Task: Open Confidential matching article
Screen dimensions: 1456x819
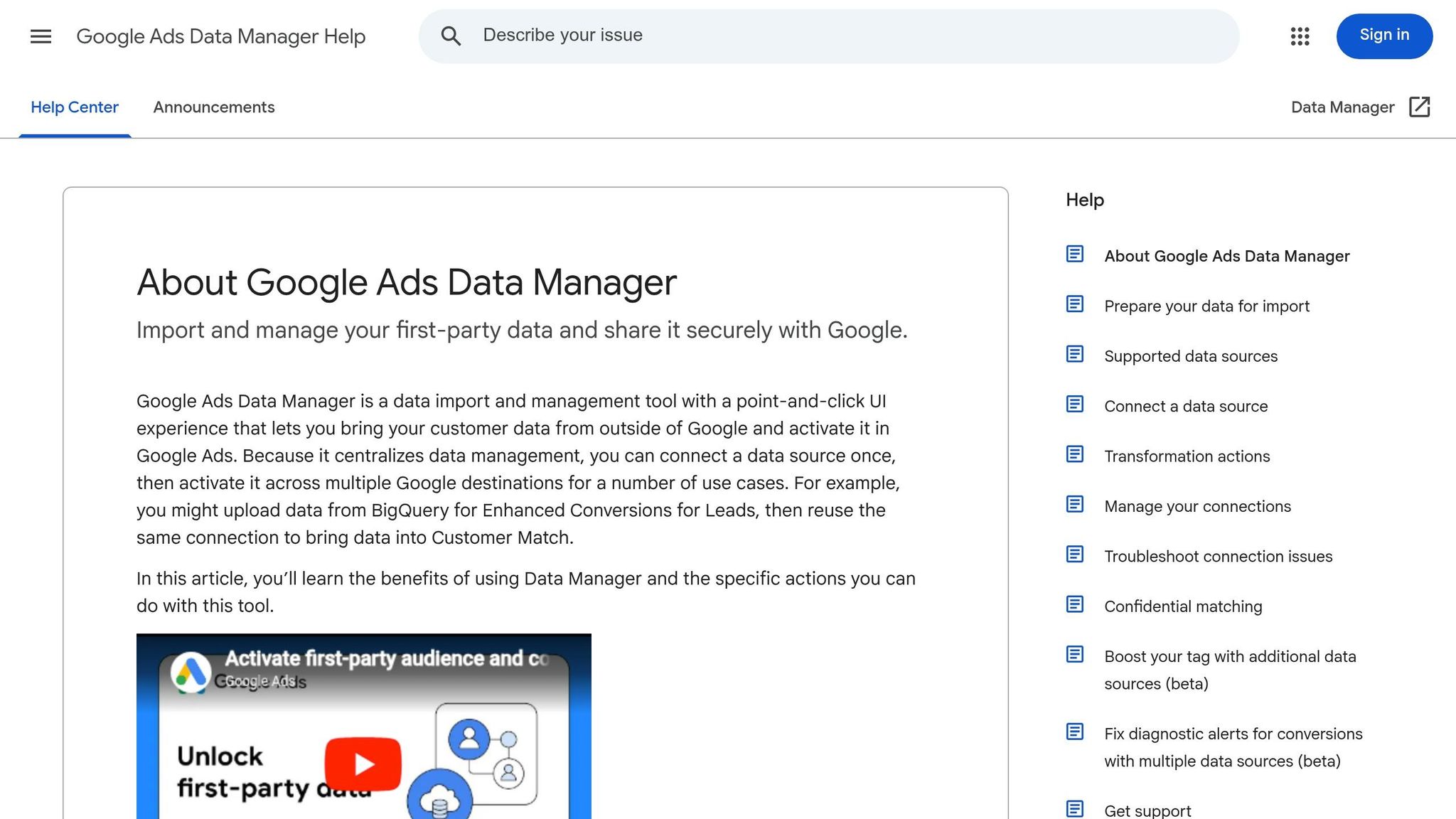Action: pos(1183,606)
